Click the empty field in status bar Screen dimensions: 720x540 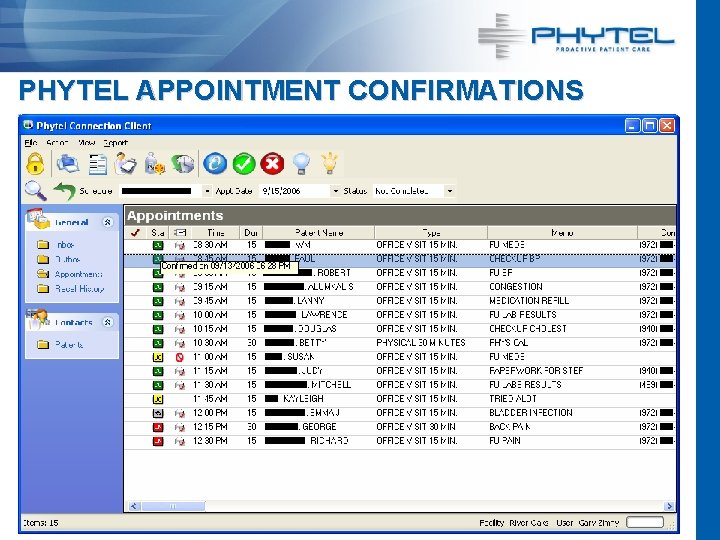tap(645, 523)
